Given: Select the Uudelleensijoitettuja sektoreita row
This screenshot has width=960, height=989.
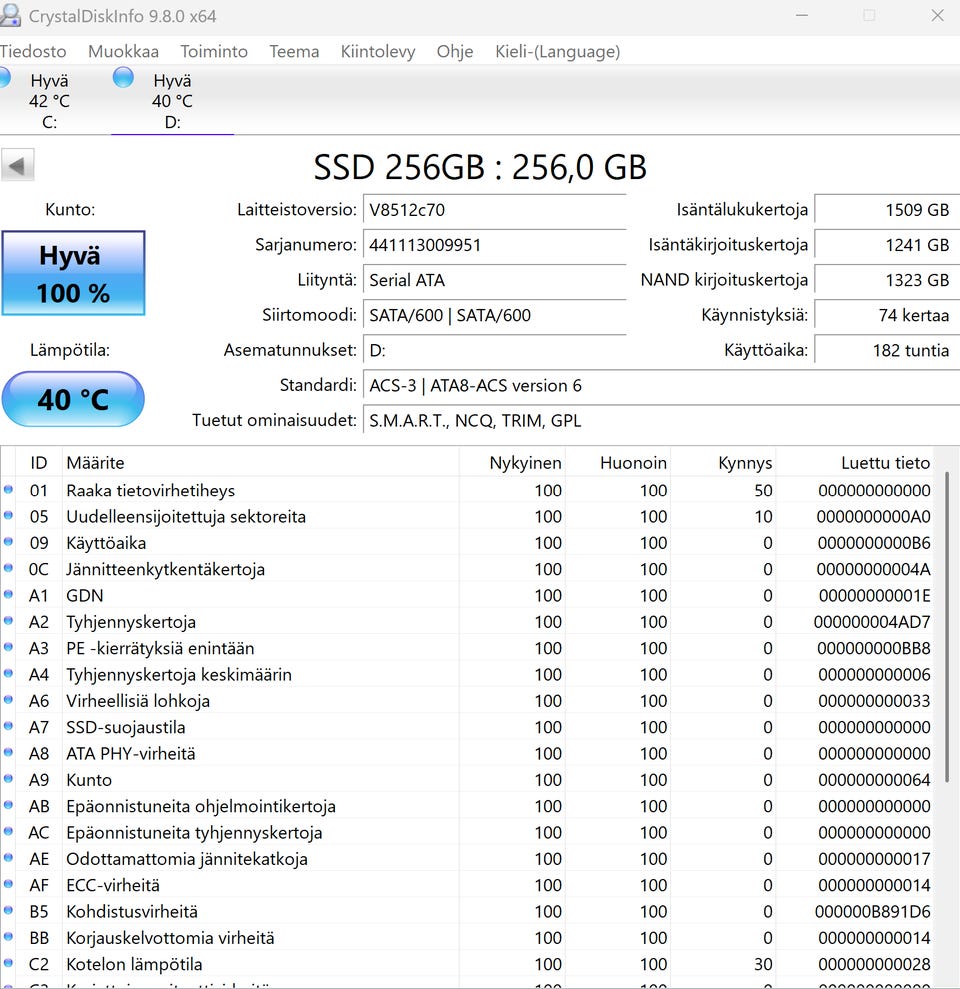Looking at the screenshot, I should pos(186,517).
